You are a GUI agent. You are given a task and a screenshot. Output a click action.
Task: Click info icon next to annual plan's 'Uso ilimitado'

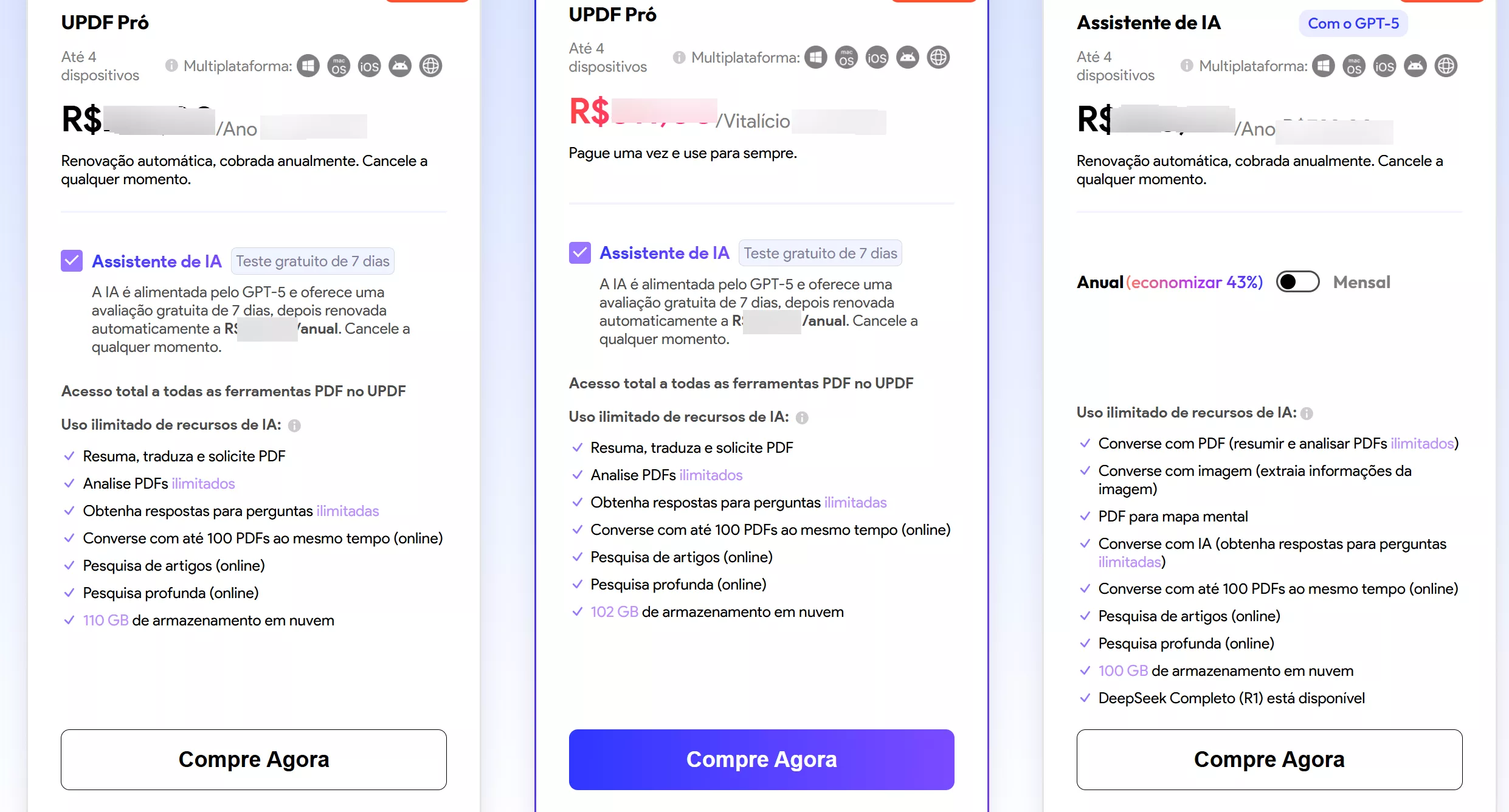coord(294,425)
